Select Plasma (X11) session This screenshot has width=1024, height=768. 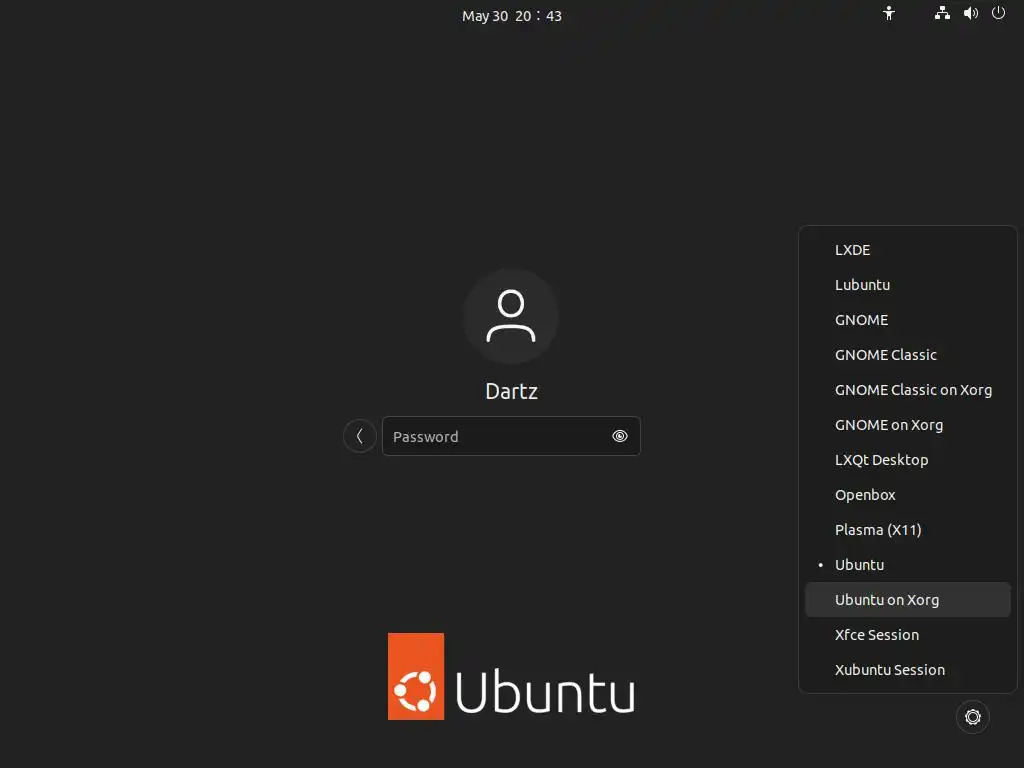pyautogui.click(x=908, y=530)
